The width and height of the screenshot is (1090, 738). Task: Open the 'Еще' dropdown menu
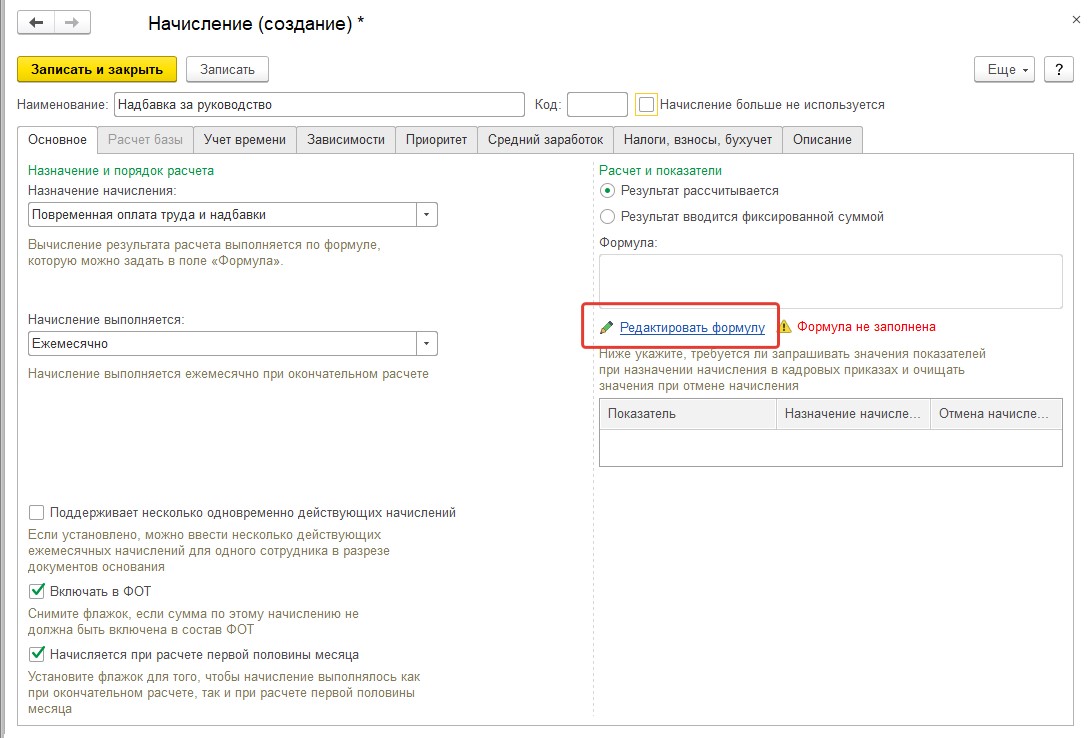tap(1004, 69)
